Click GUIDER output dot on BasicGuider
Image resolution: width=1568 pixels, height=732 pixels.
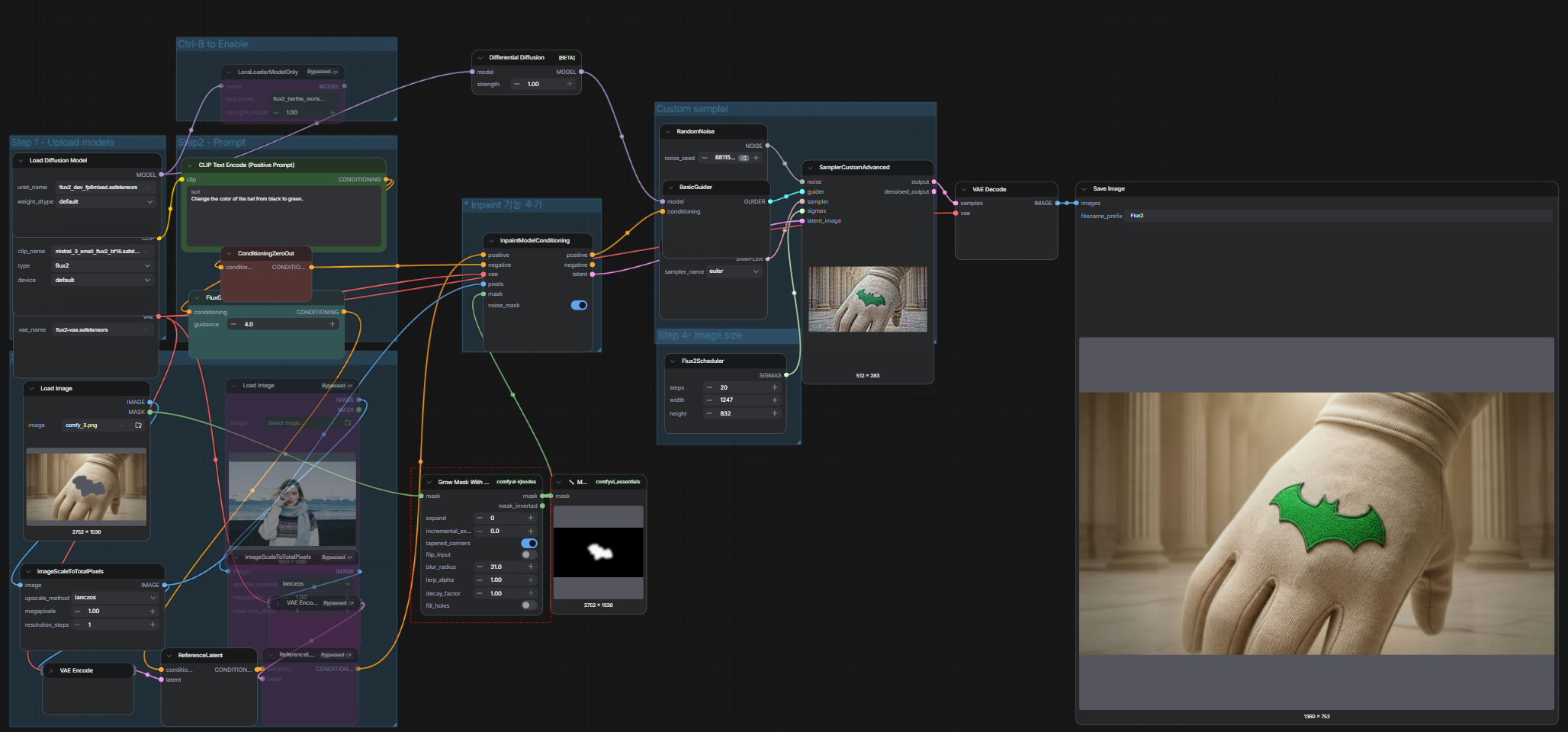[770, 201]
